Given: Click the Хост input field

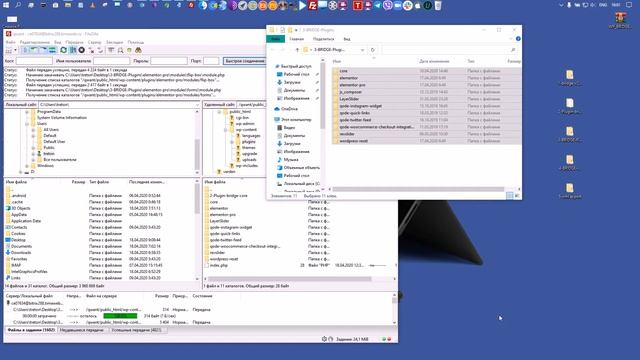Looking at the screenshot, I should click(34, 61).
